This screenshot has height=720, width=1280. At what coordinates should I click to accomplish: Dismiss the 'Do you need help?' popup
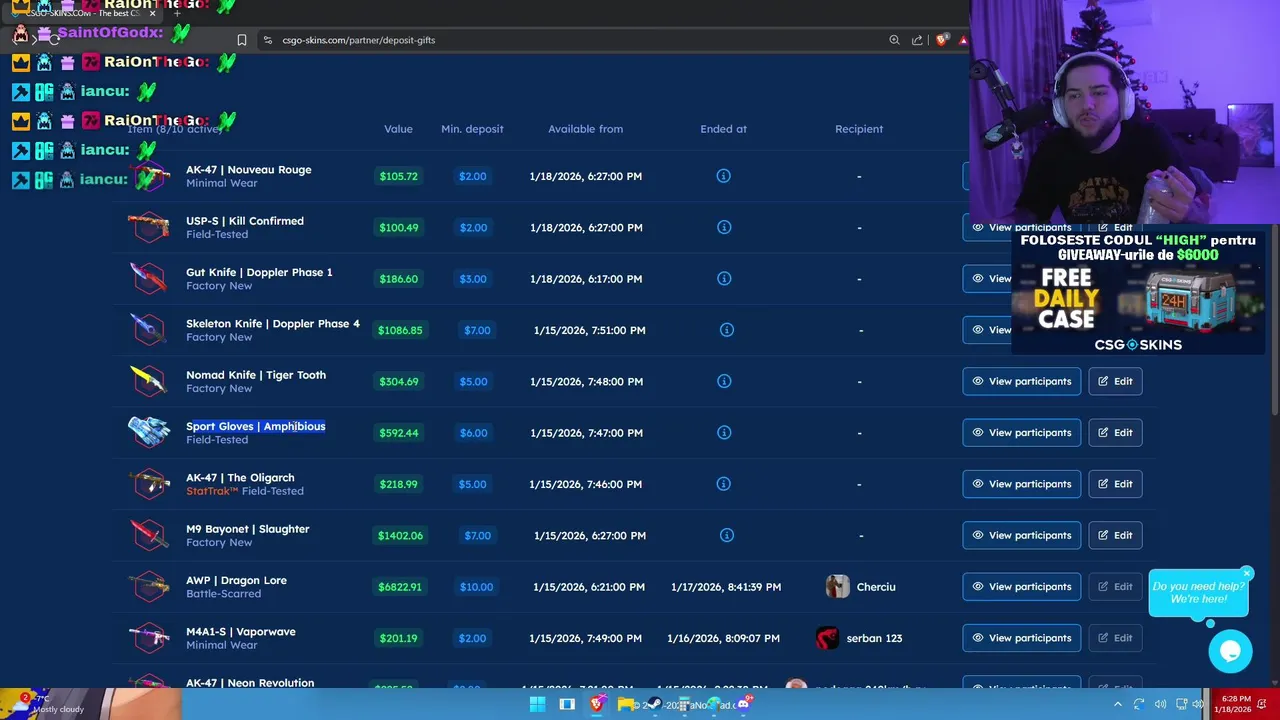1246,573
